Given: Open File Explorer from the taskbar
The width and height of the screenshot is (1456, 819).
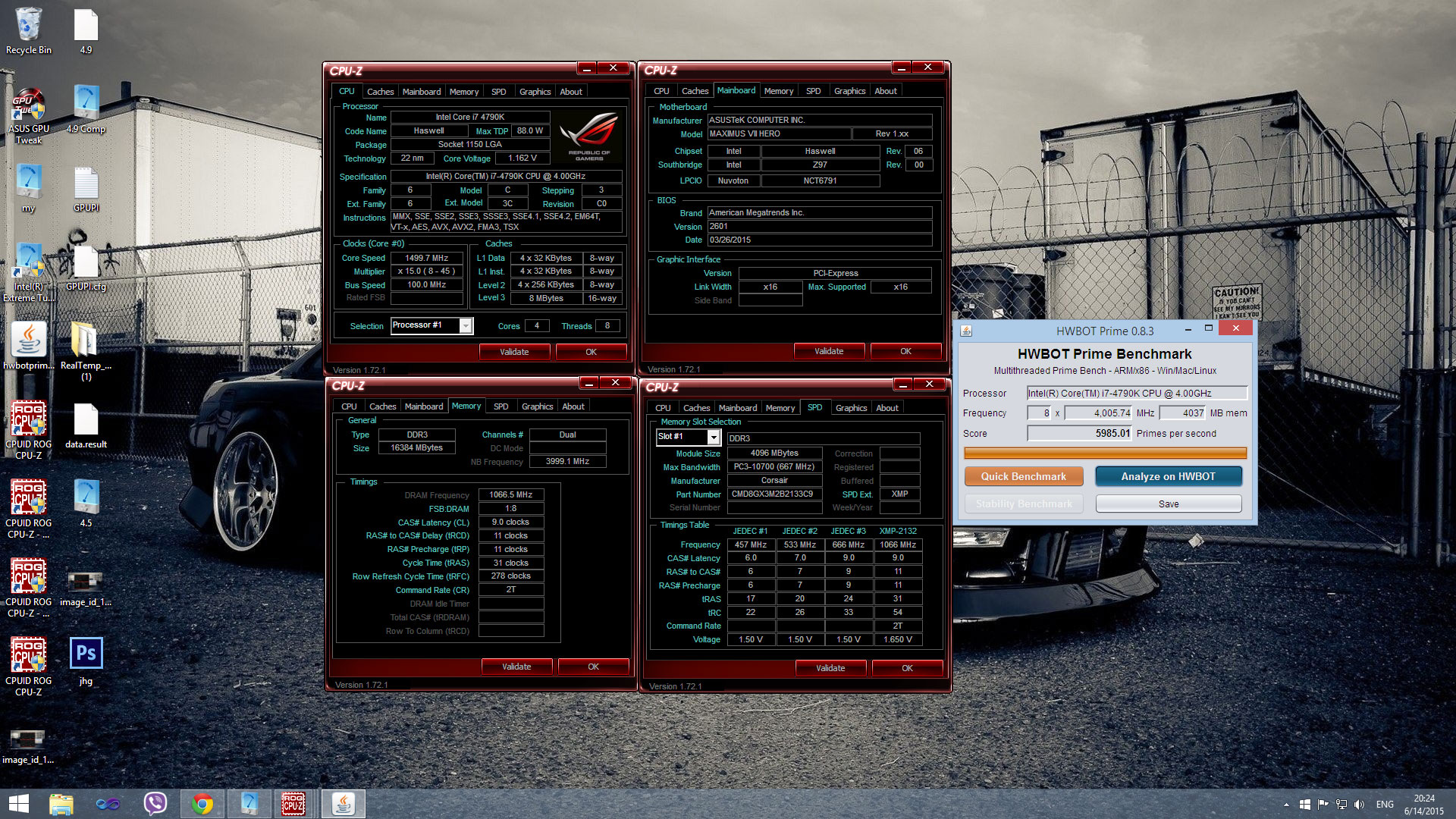Looking at the screenshot, I should (61, 804).
